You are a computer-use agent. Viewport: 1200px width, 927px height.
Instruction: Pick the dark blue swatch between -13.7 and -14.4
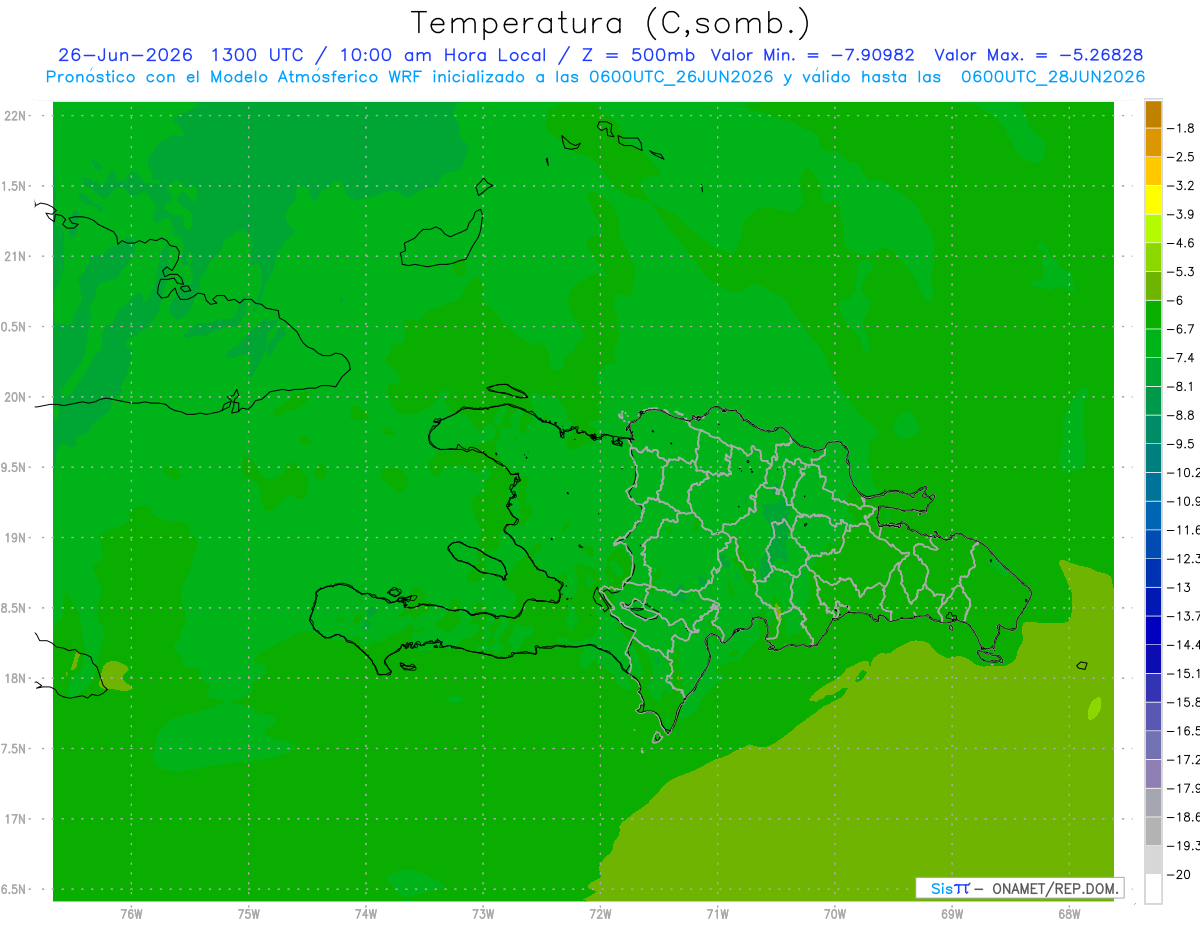(x=1153, y=630)
